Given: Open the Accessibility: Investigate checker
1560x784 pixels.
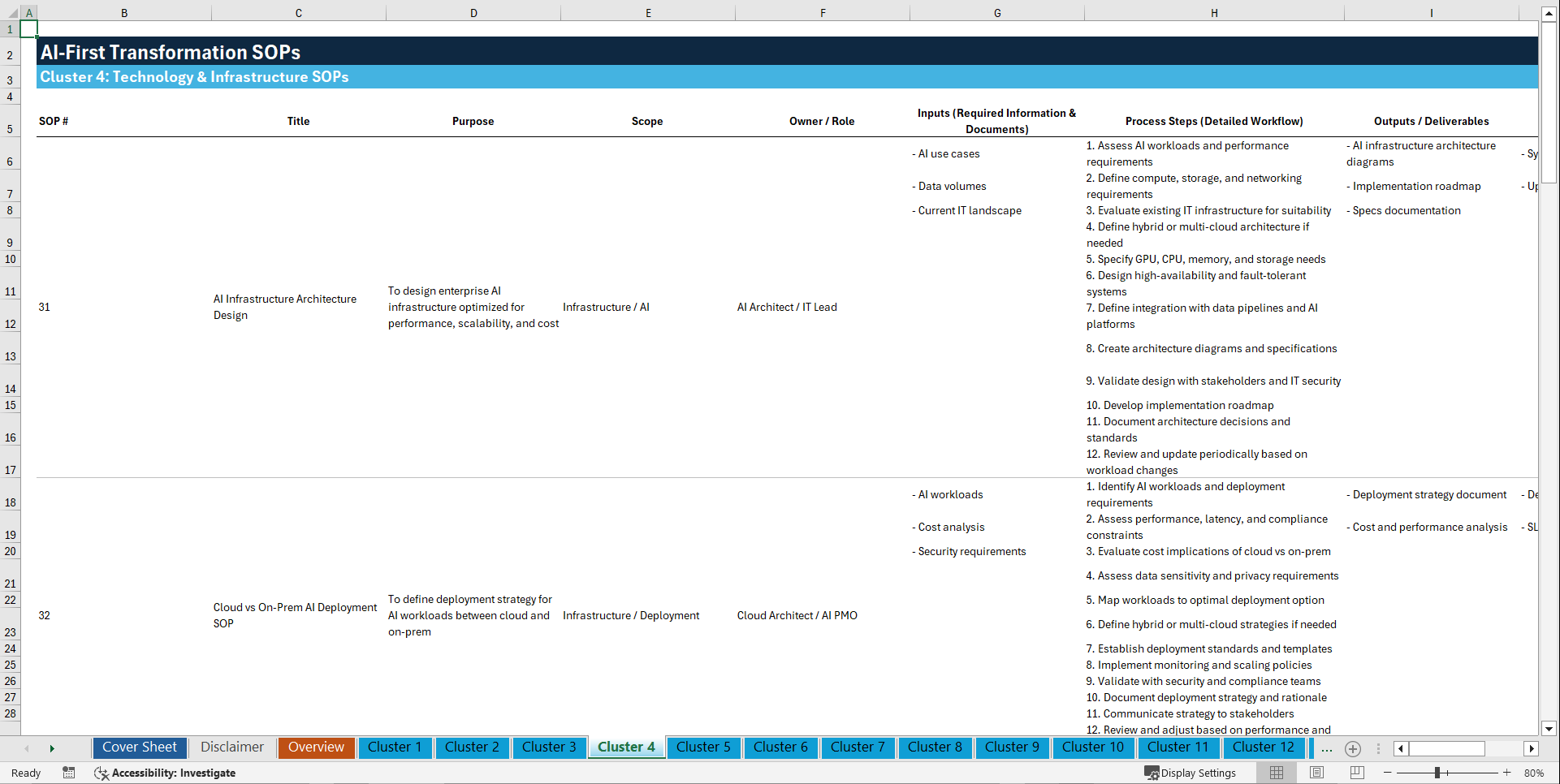Looking at the screenshot, I should tap(165, 773).
